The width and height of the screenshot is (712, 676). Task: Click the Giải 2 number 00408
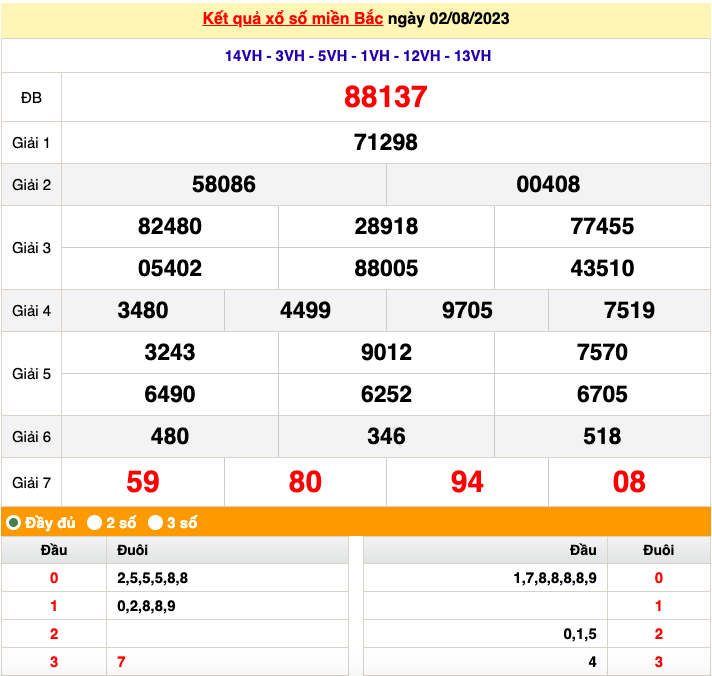tap(548, 184)
